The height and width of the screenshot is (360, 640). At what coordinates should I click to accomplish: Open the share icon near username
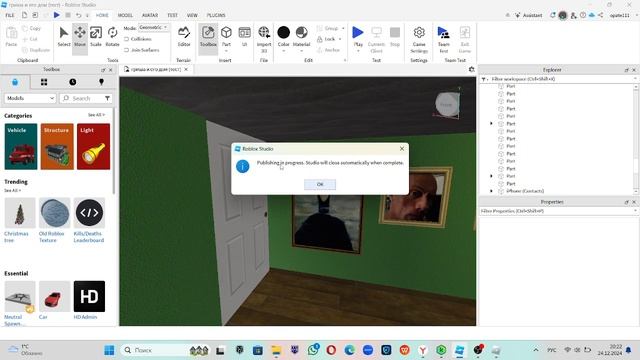(600, 15)
